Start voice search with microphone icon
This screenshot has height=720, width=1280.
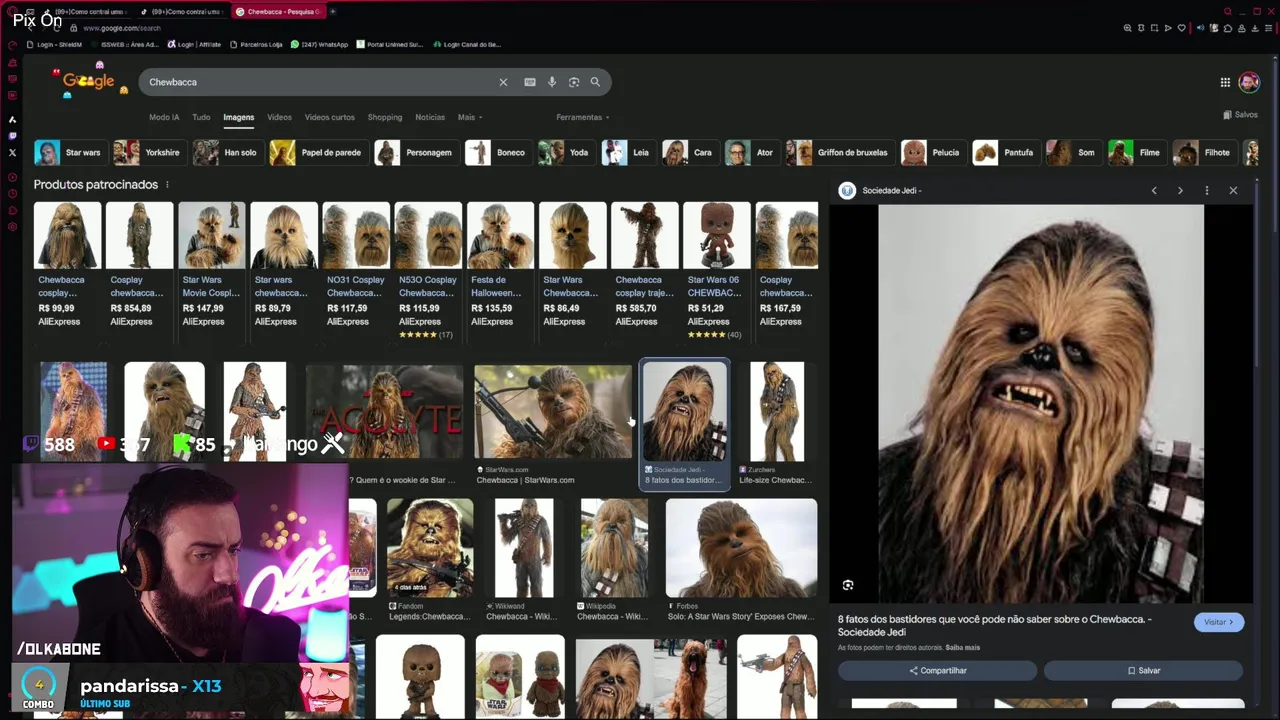(552, 82)
